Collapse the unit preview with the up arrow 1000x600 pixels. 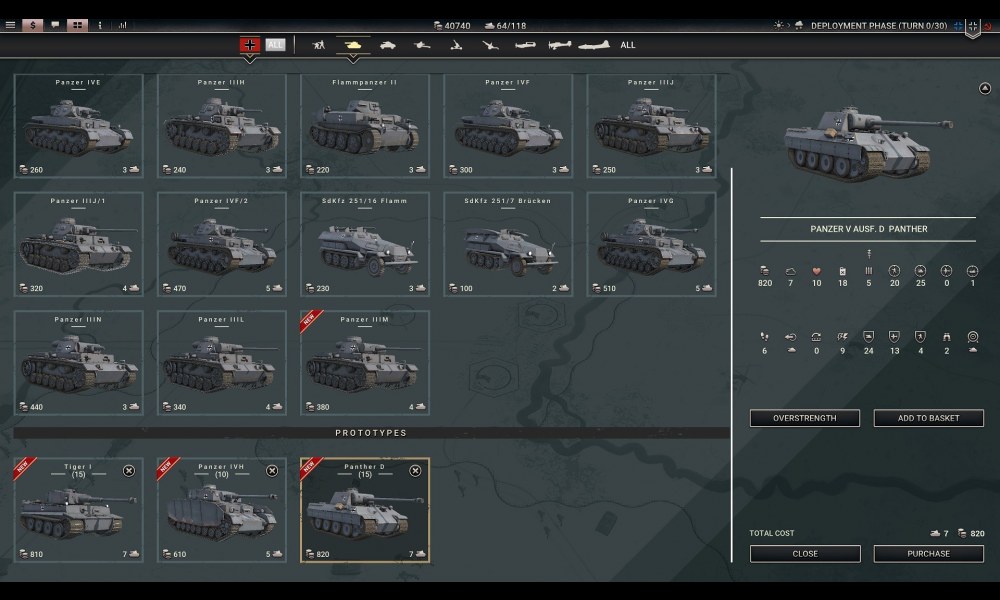[x=985, y=88]
